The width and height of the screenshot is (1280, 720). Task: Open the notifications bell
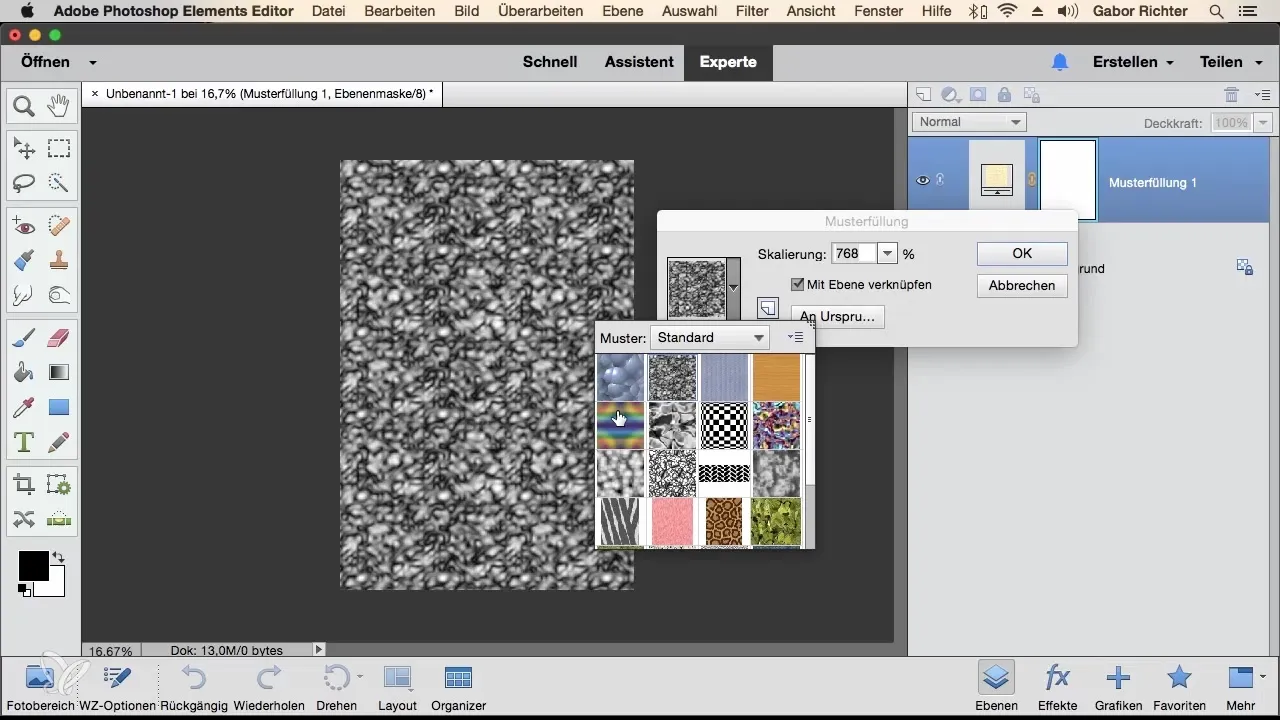(x=1060, y=62)
